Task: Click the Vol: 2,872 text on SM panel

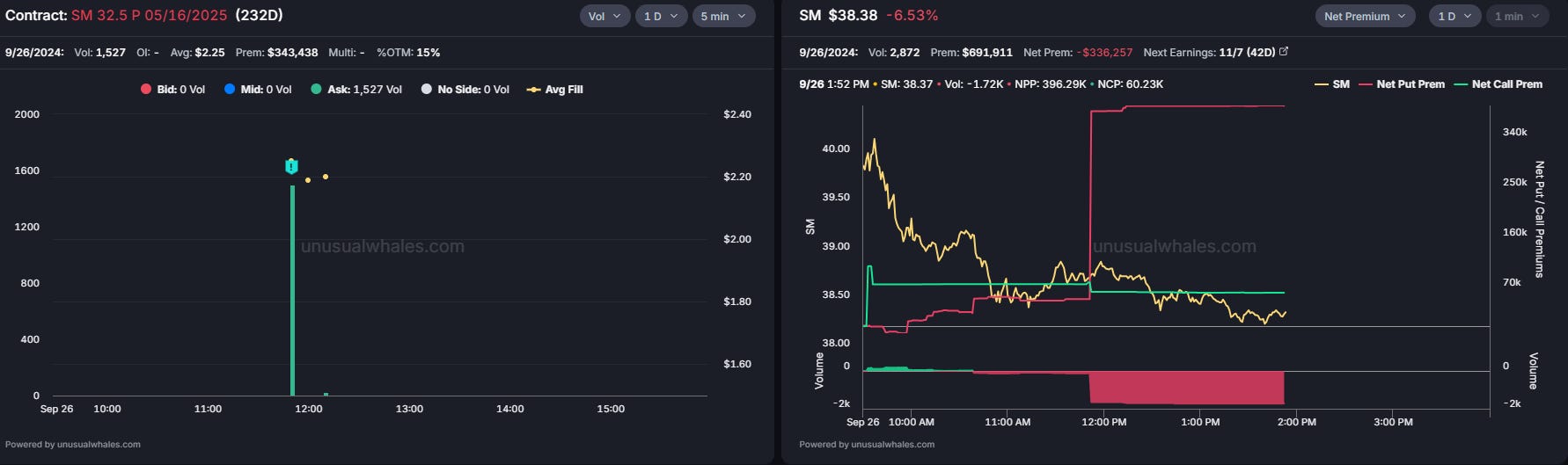Action: tap(894, 52)
